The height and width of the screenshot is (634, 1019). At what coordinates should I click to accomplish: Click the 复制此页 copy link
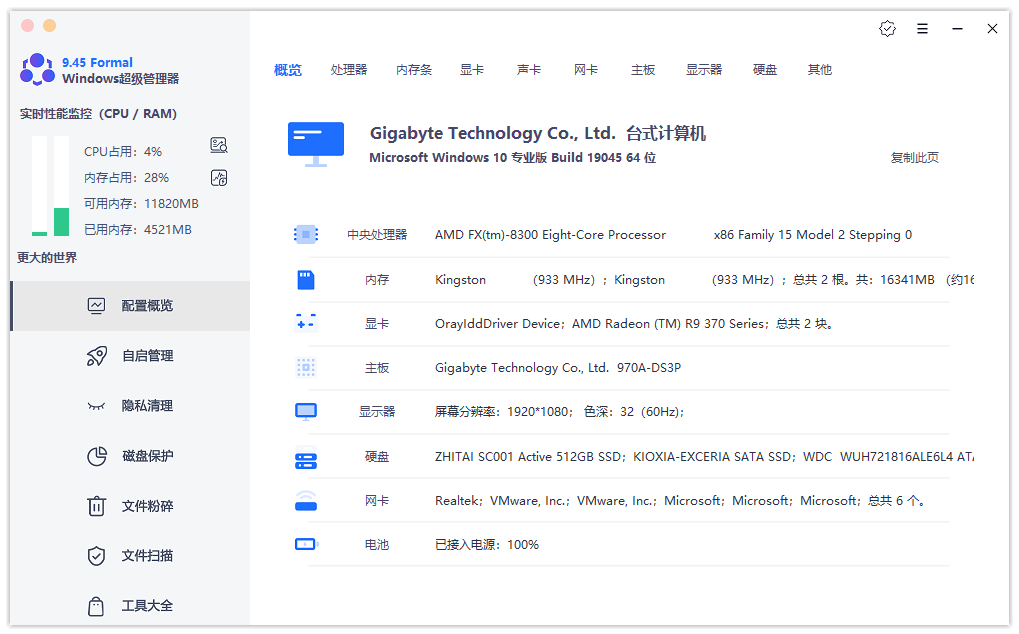tap(914, 157)
